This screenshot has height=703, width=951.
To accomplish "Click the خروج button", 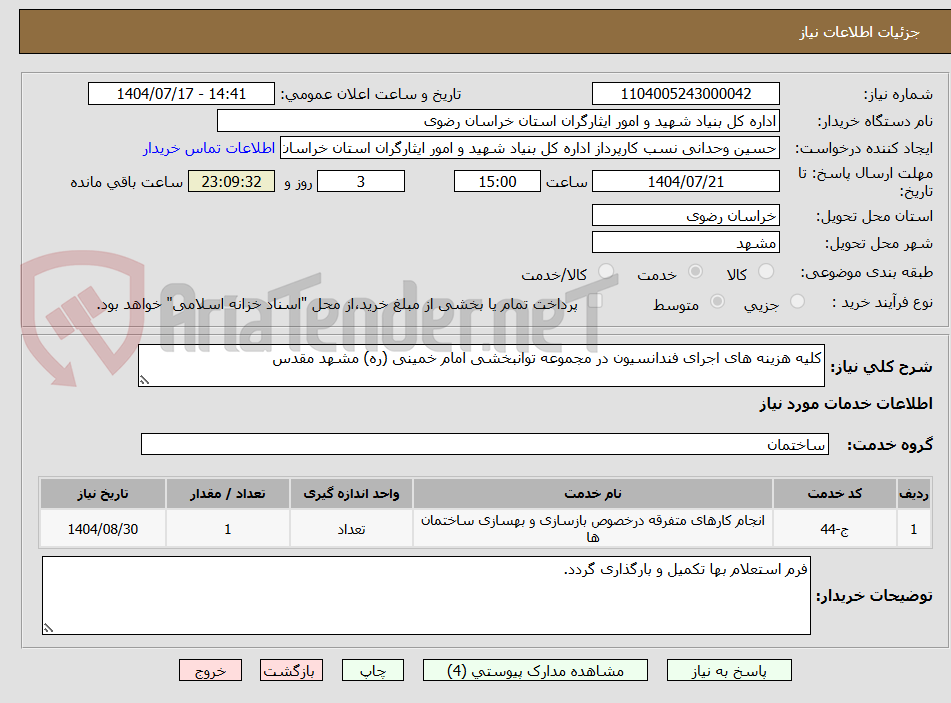I will coord(210,670).
